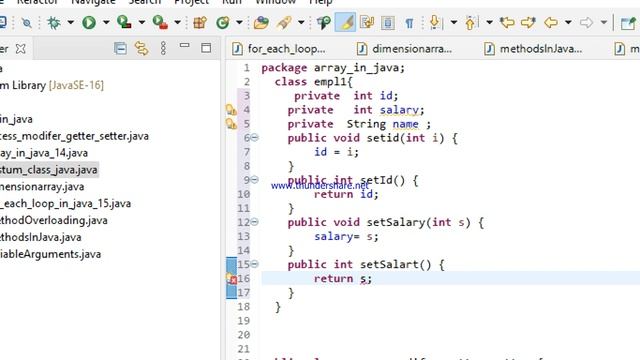The width and height of the screenshot is (640, 360).
Task: Click warning marker on line 4
Action: click(231, 110)
